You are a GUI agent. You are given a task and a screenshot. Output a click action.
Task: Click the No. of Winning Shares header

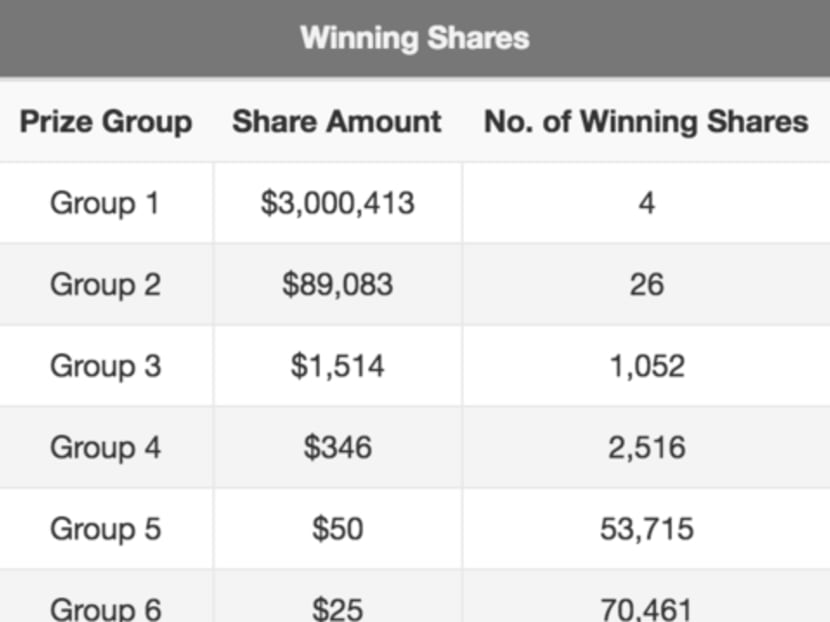tap(646, 122)
